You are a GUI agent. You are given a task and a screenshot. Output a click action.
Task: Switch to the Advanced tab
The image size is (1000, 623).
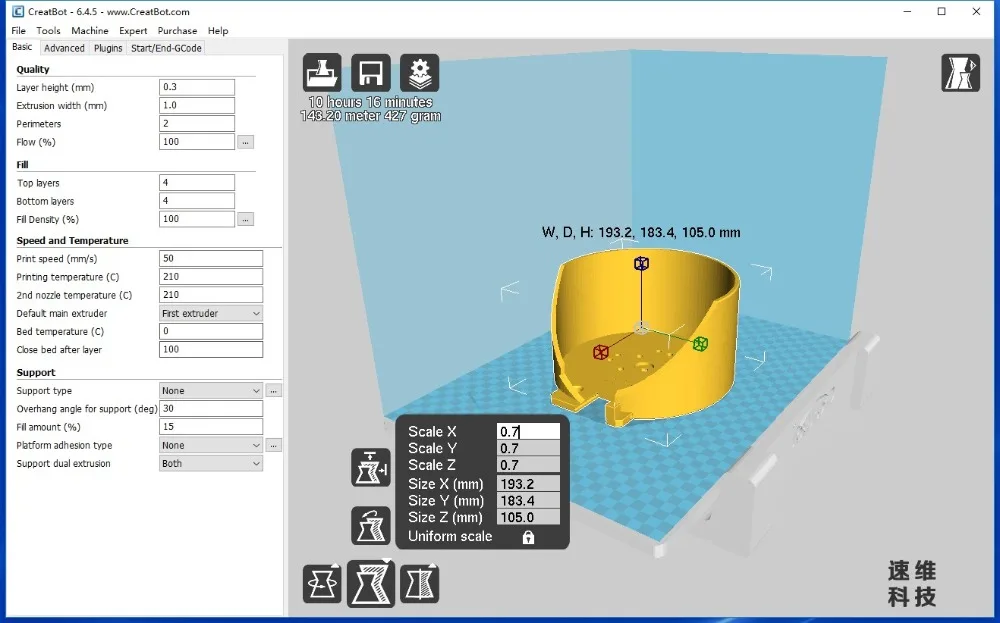coord(64,48)
